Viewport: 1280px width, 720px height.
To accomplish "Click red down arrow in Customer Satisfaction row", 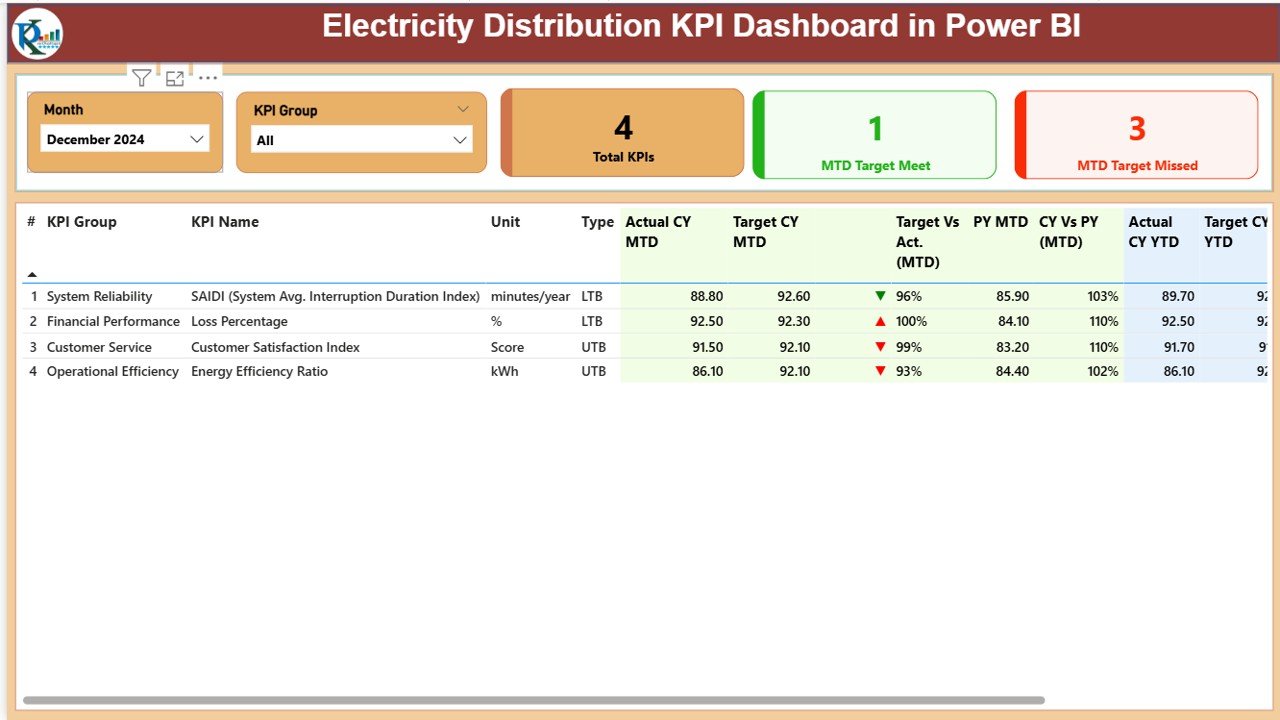I will [x=880, y=347].
